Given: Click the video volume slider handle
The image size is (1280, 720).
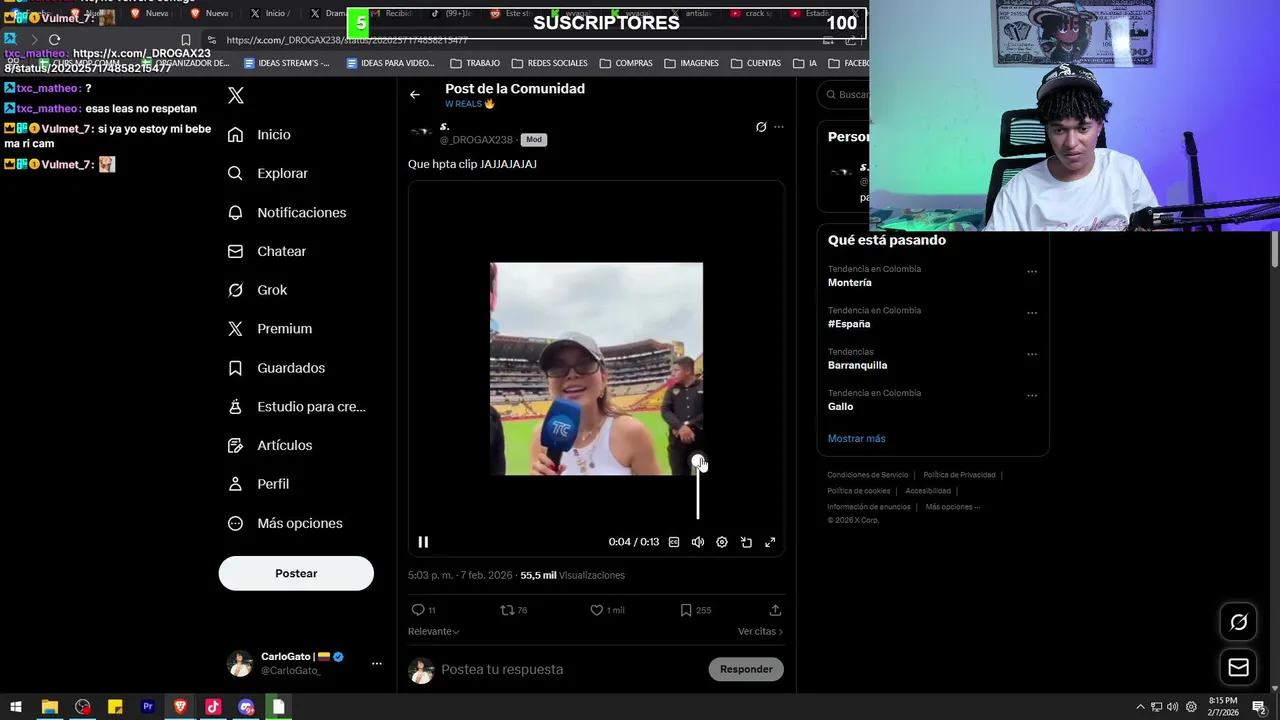Looking at the screenshot, I should 698,462.
